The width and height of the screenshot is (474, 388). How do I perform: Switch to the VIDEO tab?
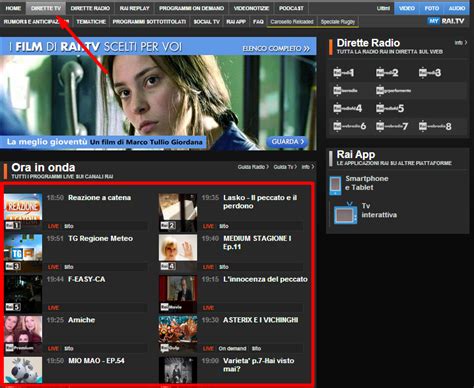(x=407, y=8)
